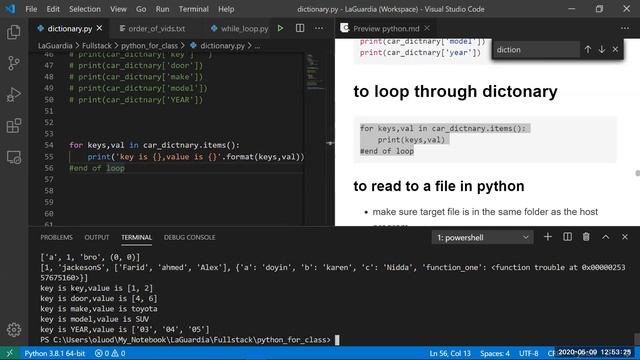Open the Run and Debug view
The height and width of the screenshot is (360, 640).
13,94
